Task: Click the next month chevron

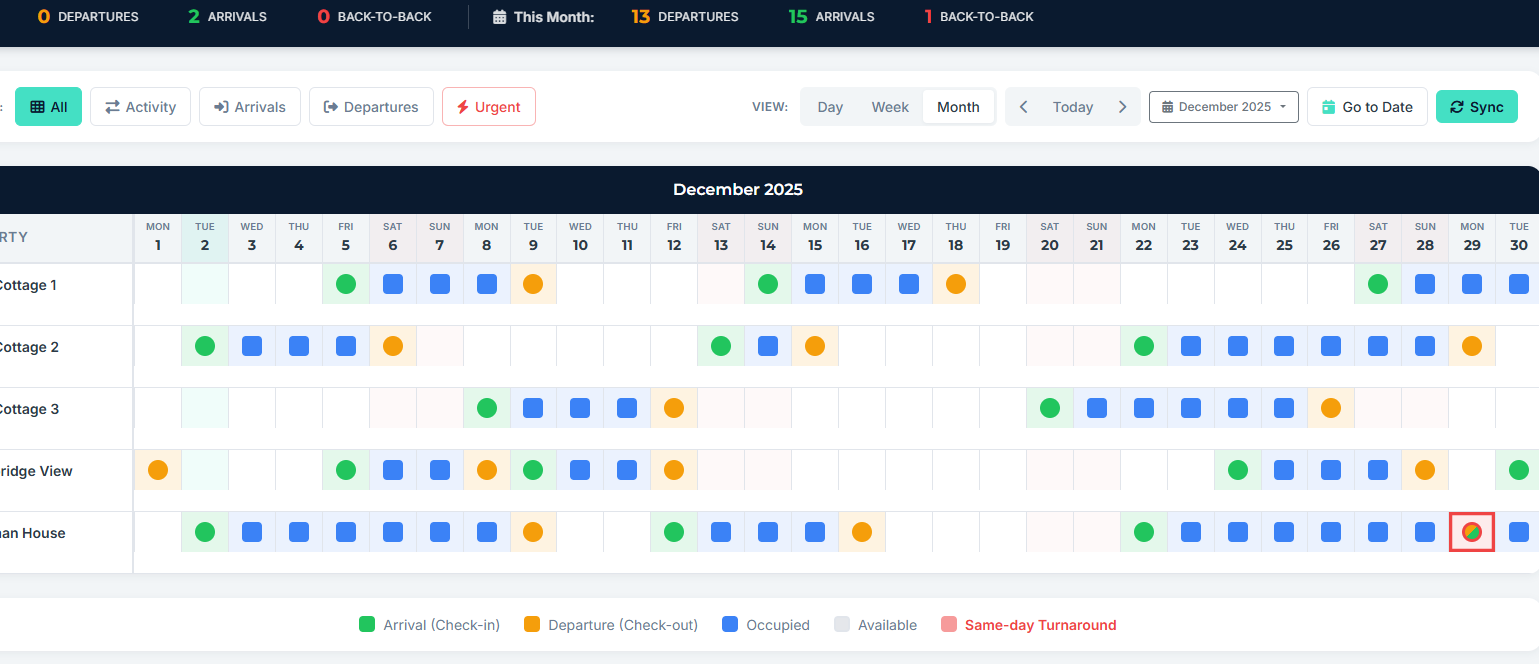Action: 1122,106
